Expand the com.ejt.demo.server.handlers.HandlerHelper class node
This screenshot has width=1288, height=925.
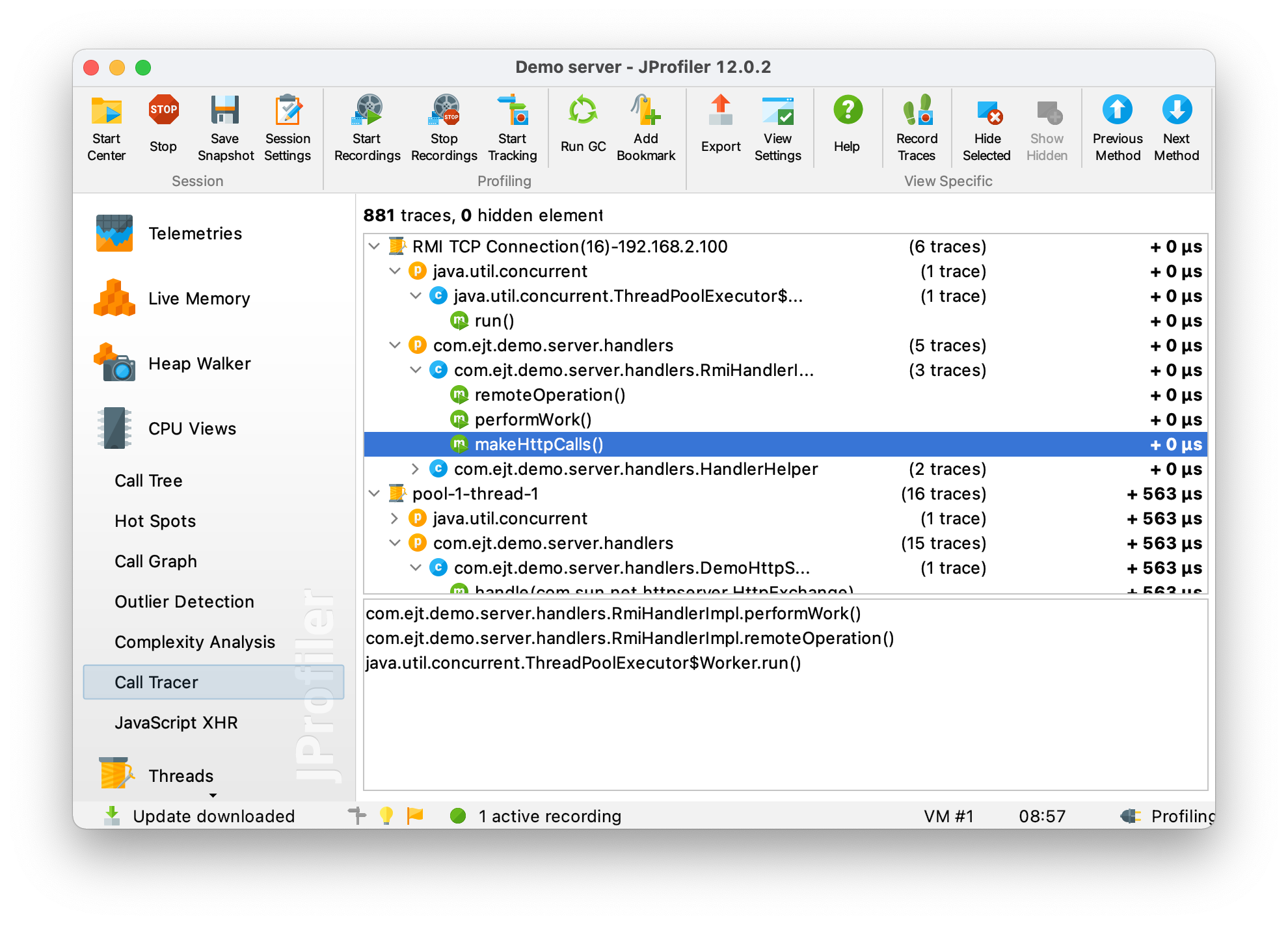pyautogui.click(x=416, y=469)
